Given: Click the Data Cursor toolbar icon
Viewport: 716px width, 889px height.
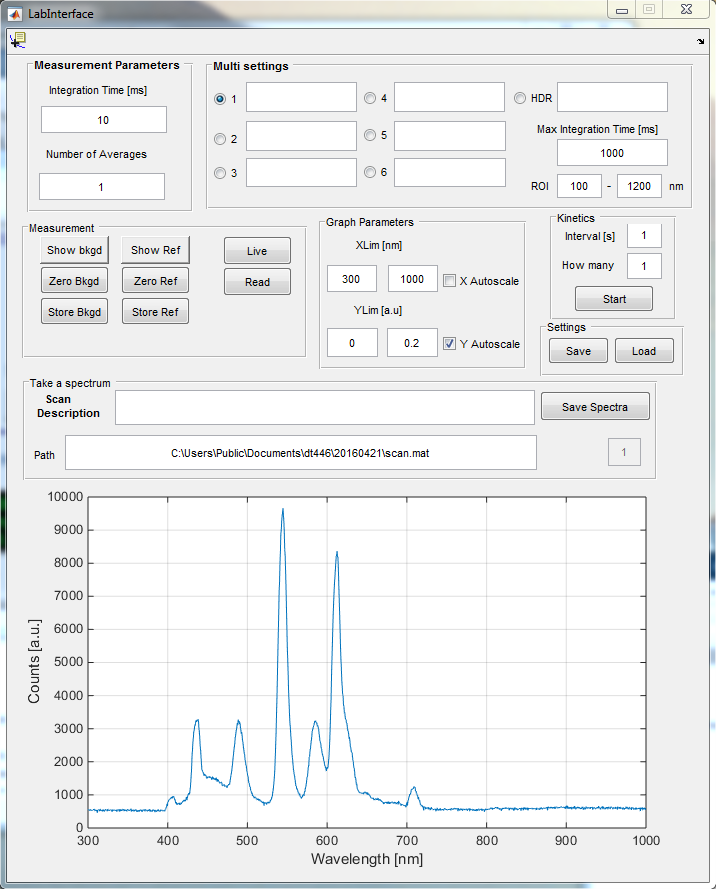Looking at the screenshot, I should (x=18, y=40).
